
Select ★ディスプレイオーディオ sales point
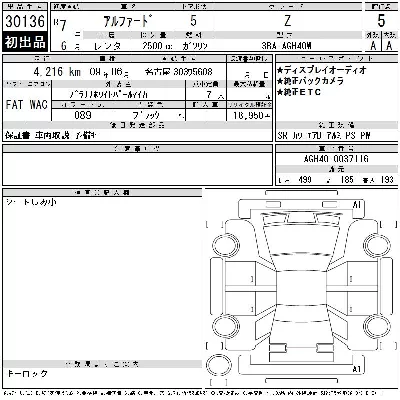pos(321,70)
